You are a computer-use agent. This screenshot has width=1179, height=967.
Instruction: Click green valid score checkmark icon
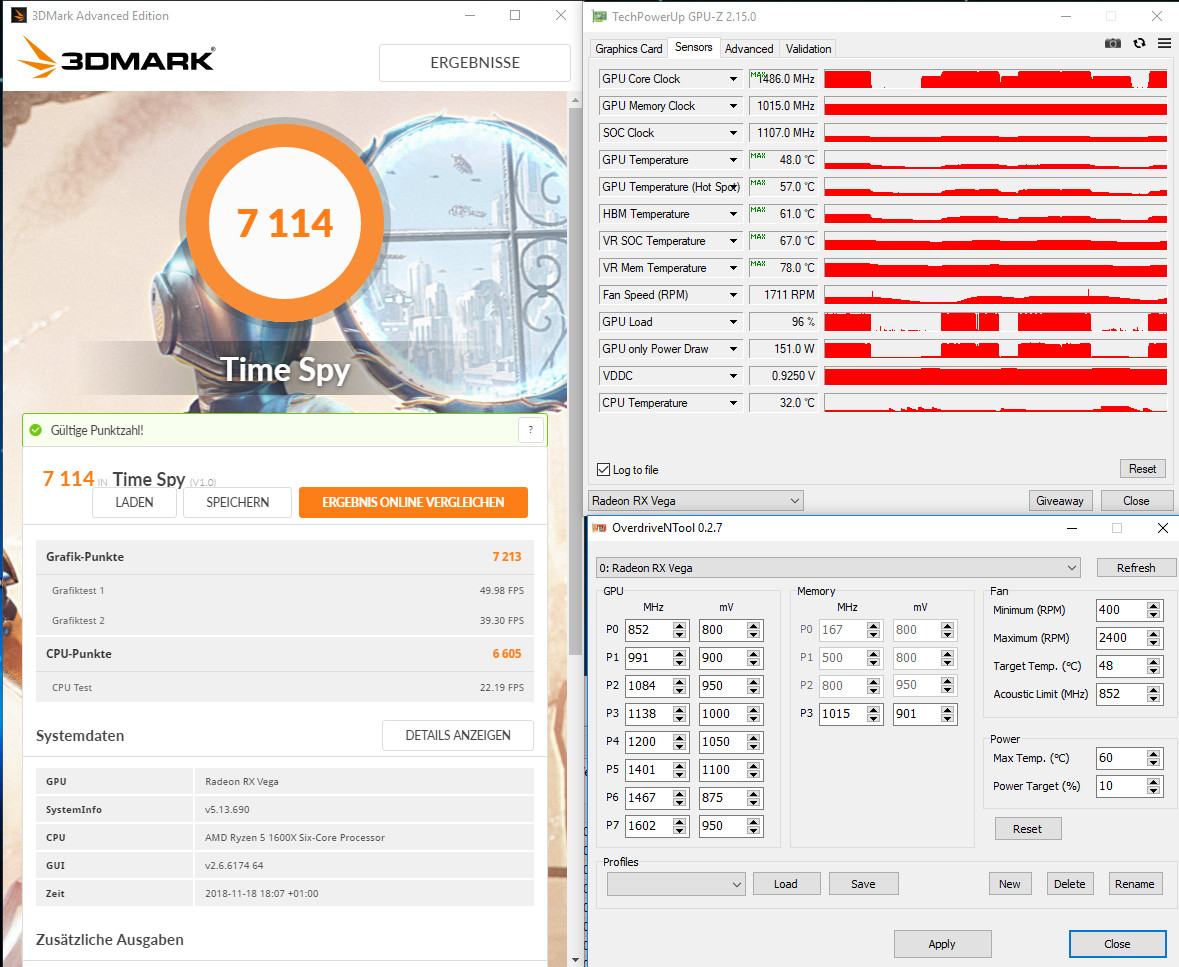tap(35, 430)
